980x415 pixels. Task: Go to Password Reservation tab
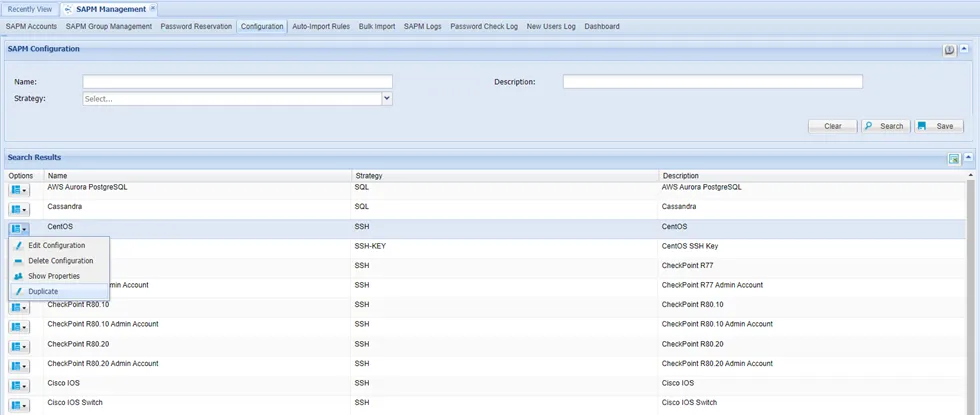(x=196, y=26)
